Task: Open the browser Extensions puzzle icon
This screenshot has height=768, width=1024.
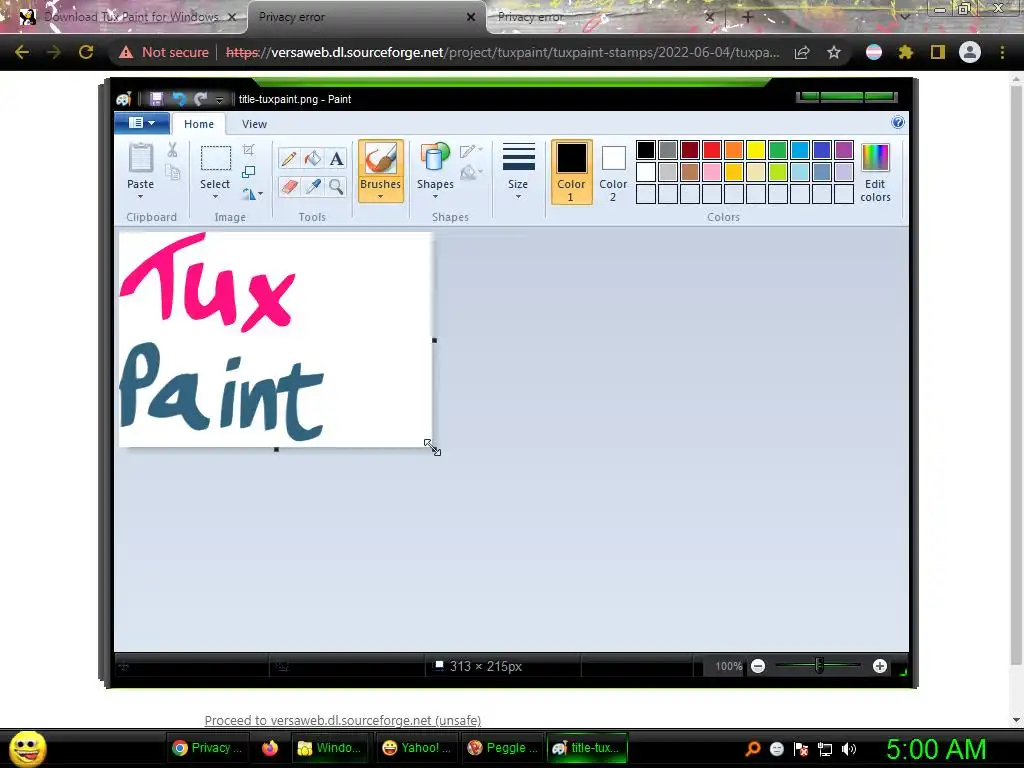Action: (x=906, y=52)
